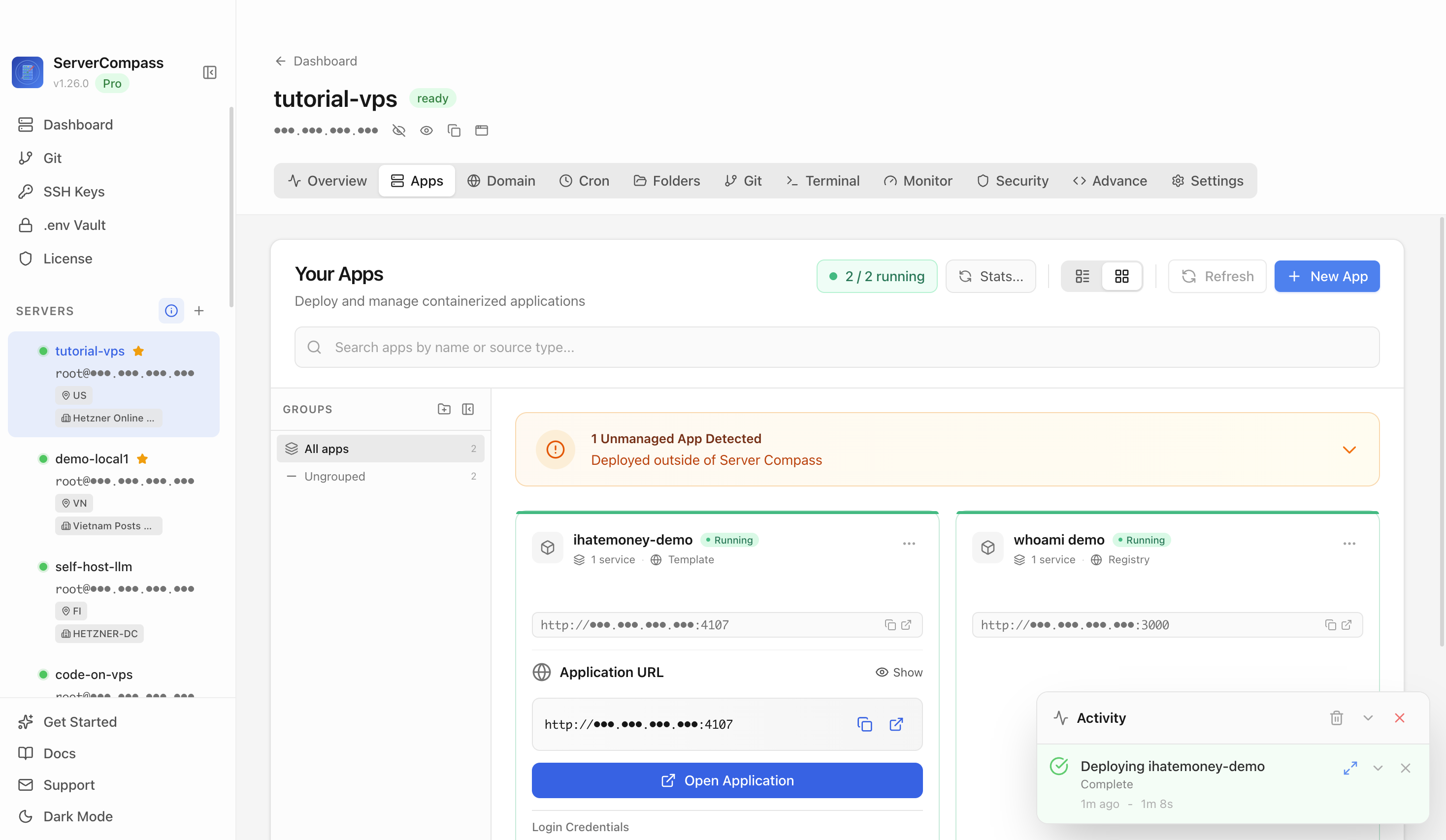This screenshot has height=840, width=1446.
Task: Open the .env Vault page
Action: point(115,225)
